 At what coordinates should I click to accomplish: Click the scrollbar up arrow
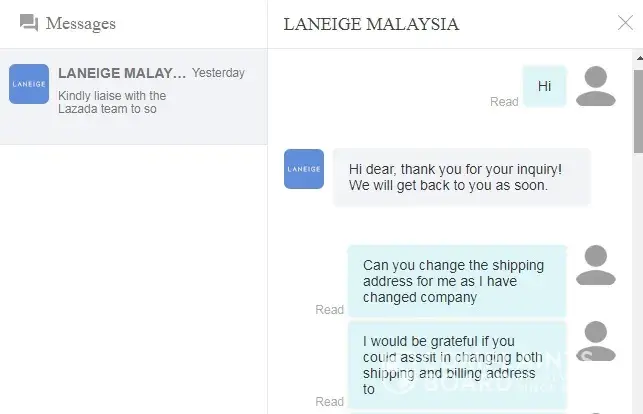pyautogui.click(x=639, y=58)
